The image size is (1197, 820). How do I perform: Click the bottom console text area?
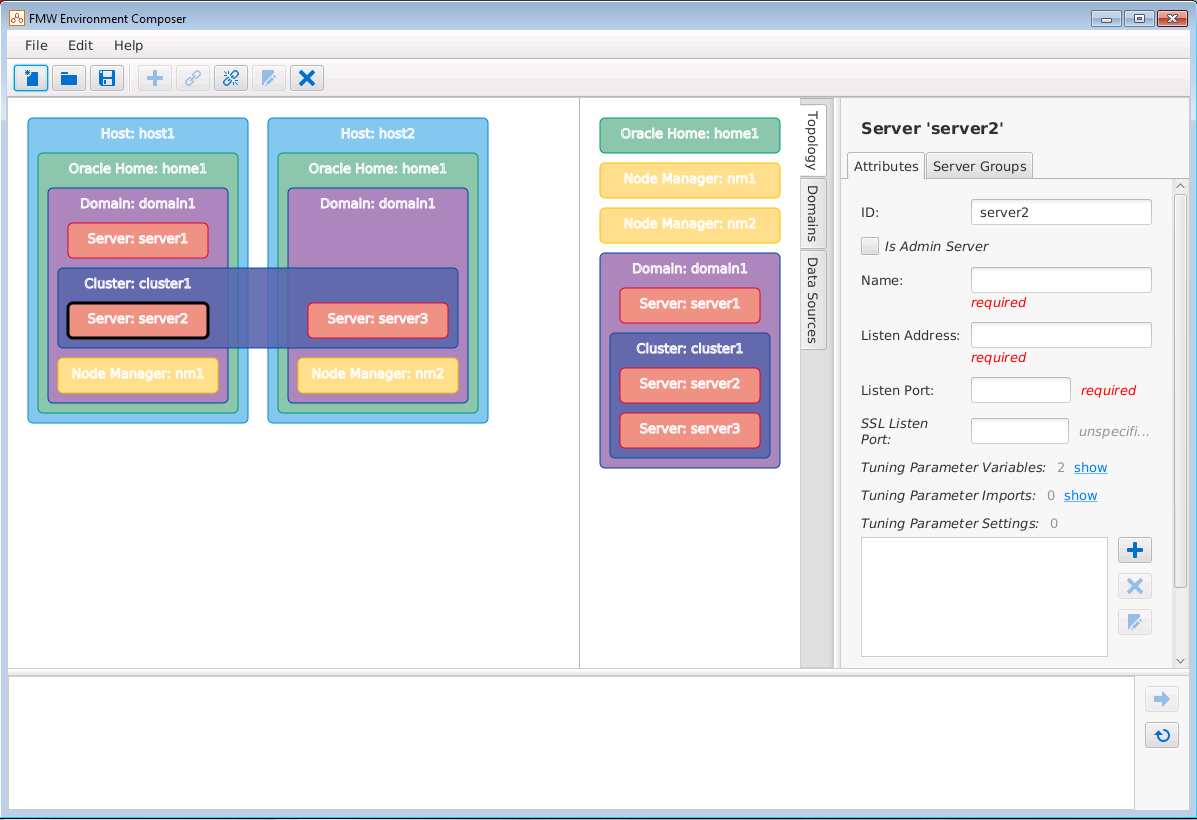pos(571,742)
